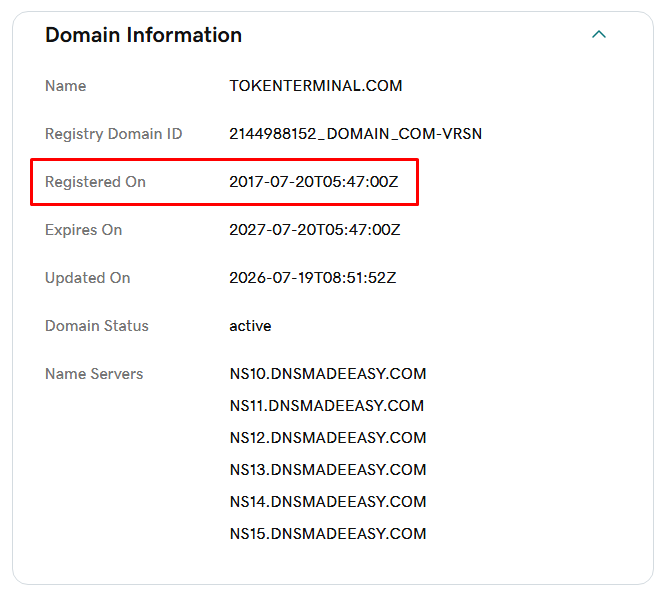Select name server NS13.DNSMADEEASY.COM
This screenshot has height=598, width=665.
click(328, 470)
